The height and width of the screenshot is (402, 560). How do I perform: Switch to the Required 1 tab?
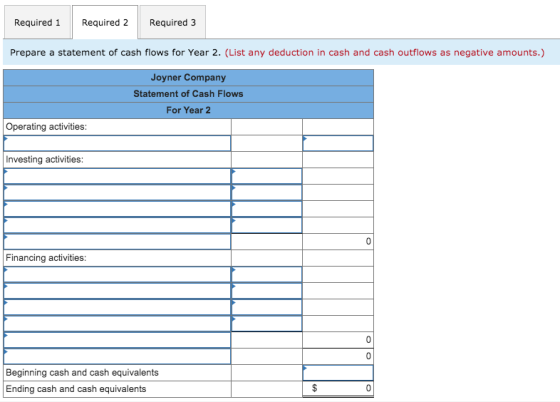coord(37,22)
